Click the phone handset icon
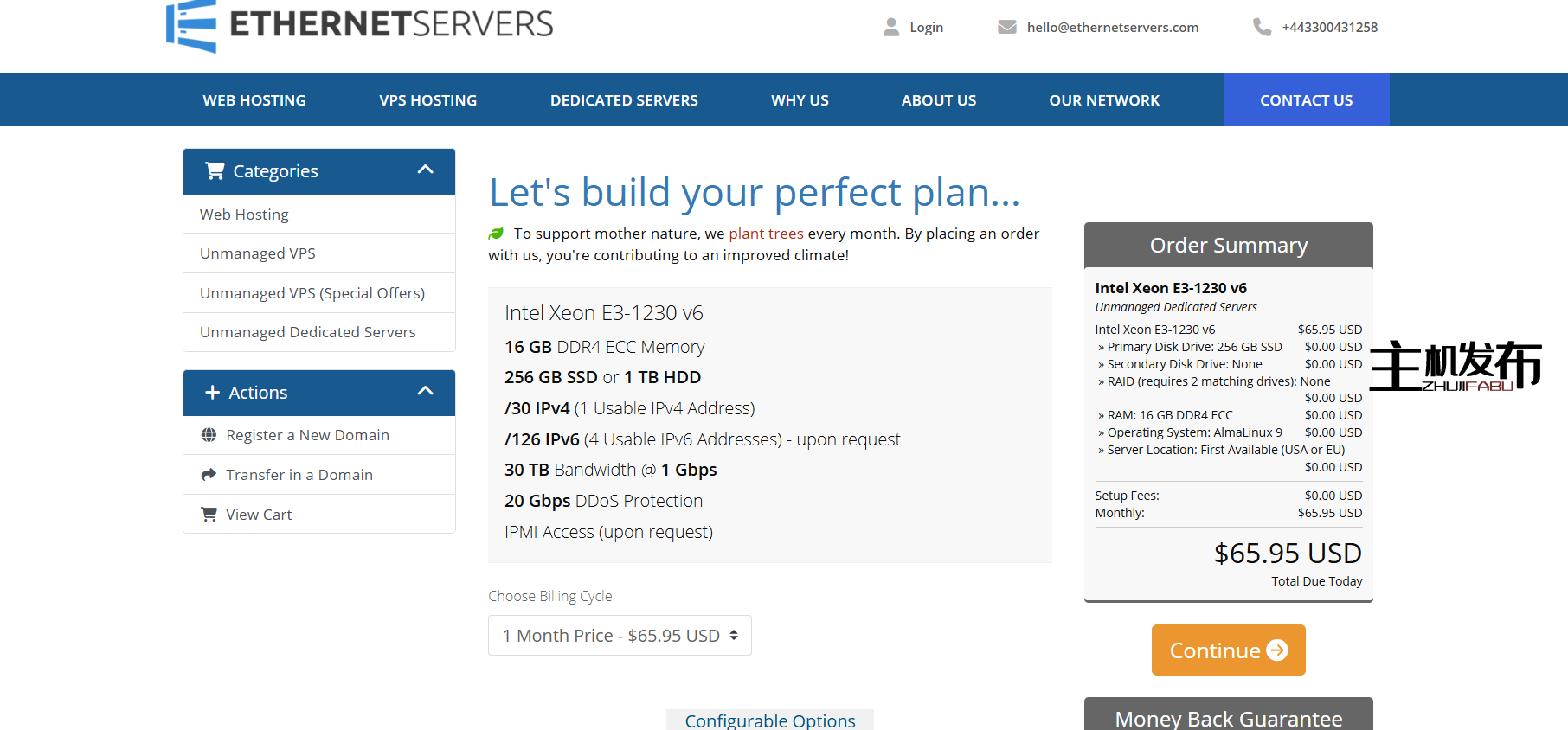 1262,28
